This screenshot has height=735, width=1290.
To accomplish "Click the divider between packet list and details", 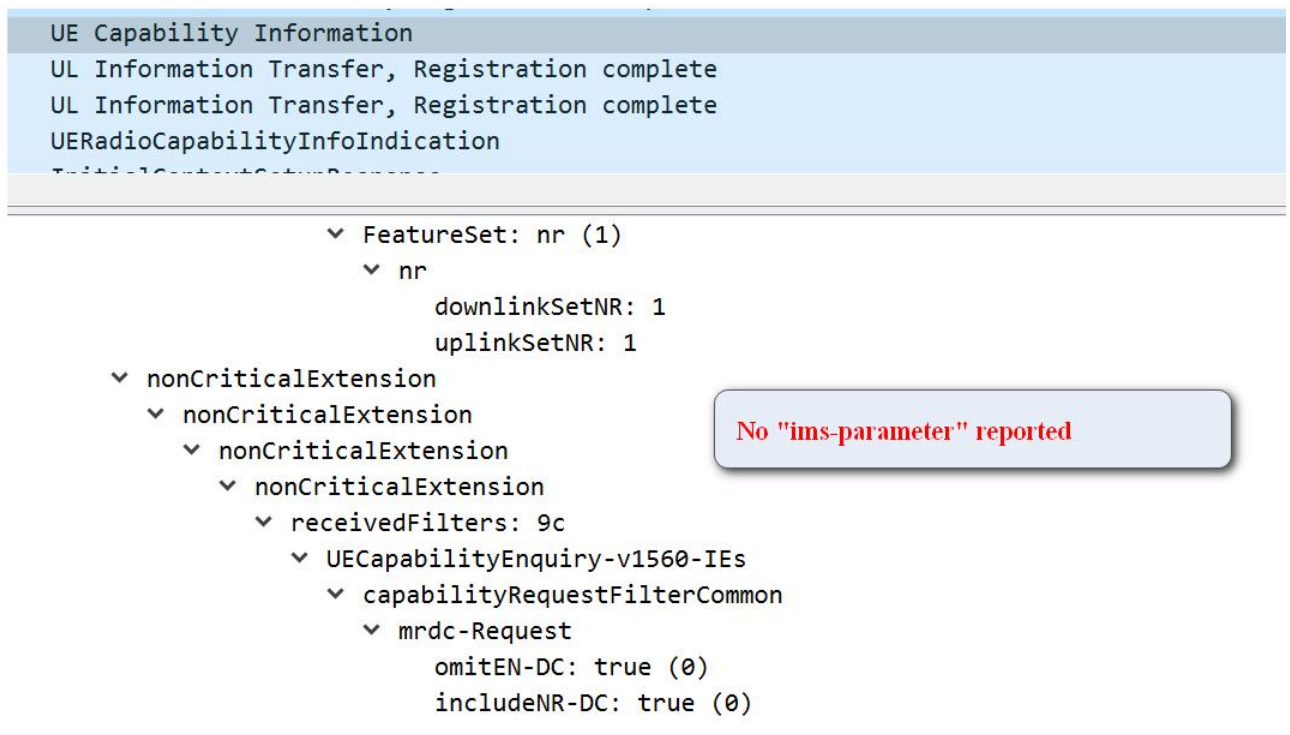I will coord(645,210).
